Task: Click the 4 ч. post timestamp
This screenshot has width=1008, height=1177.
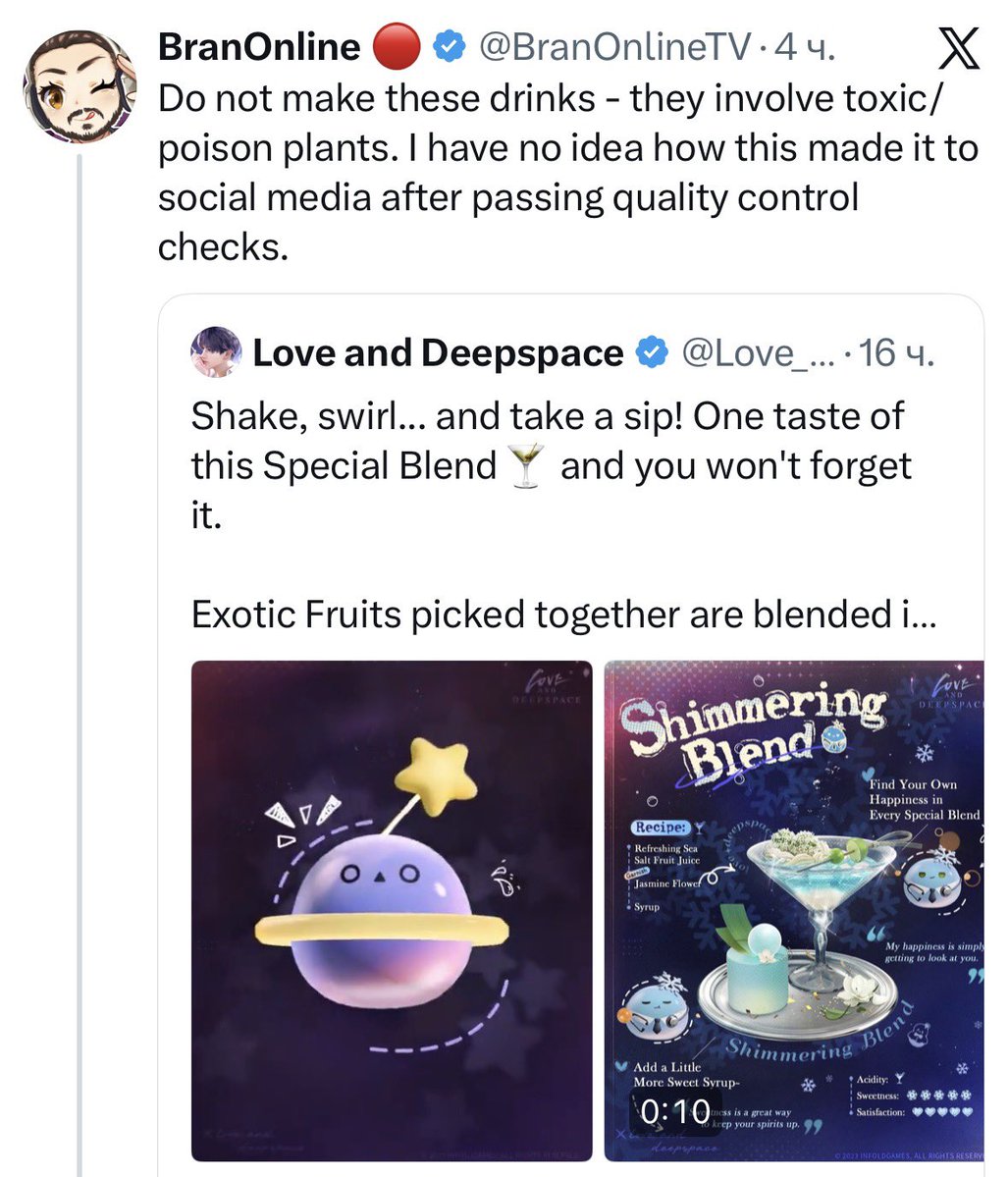Action: [806, 47]
